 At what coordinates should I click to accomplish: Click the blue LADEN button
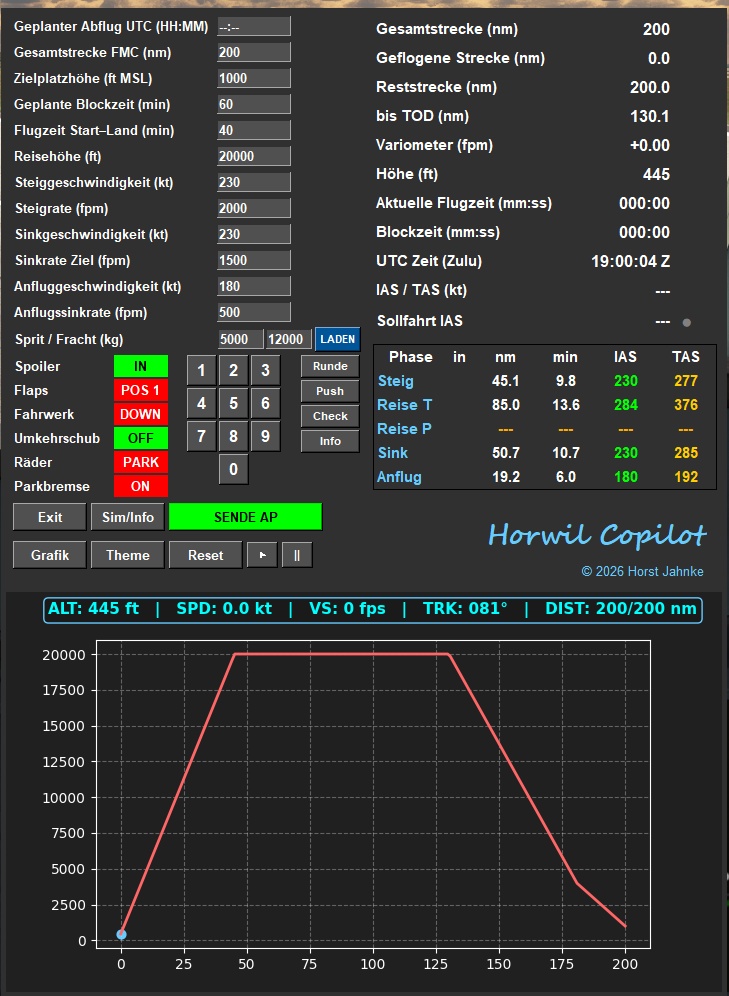click(337, 339)
